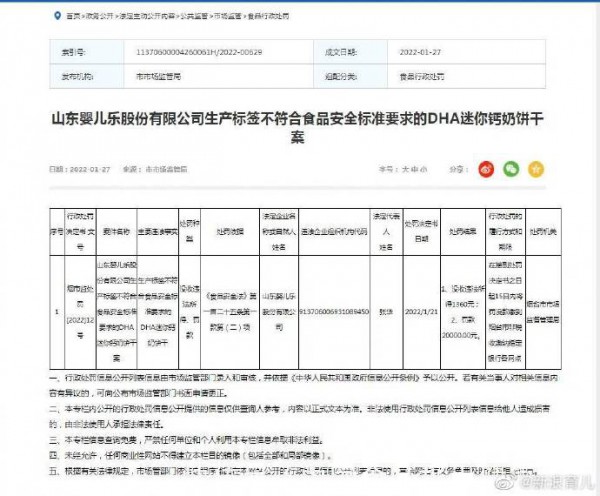The height and width of the screenshot is (496, 600).
Task: Click the 处罚机关 column header
Action: point(543,232)
